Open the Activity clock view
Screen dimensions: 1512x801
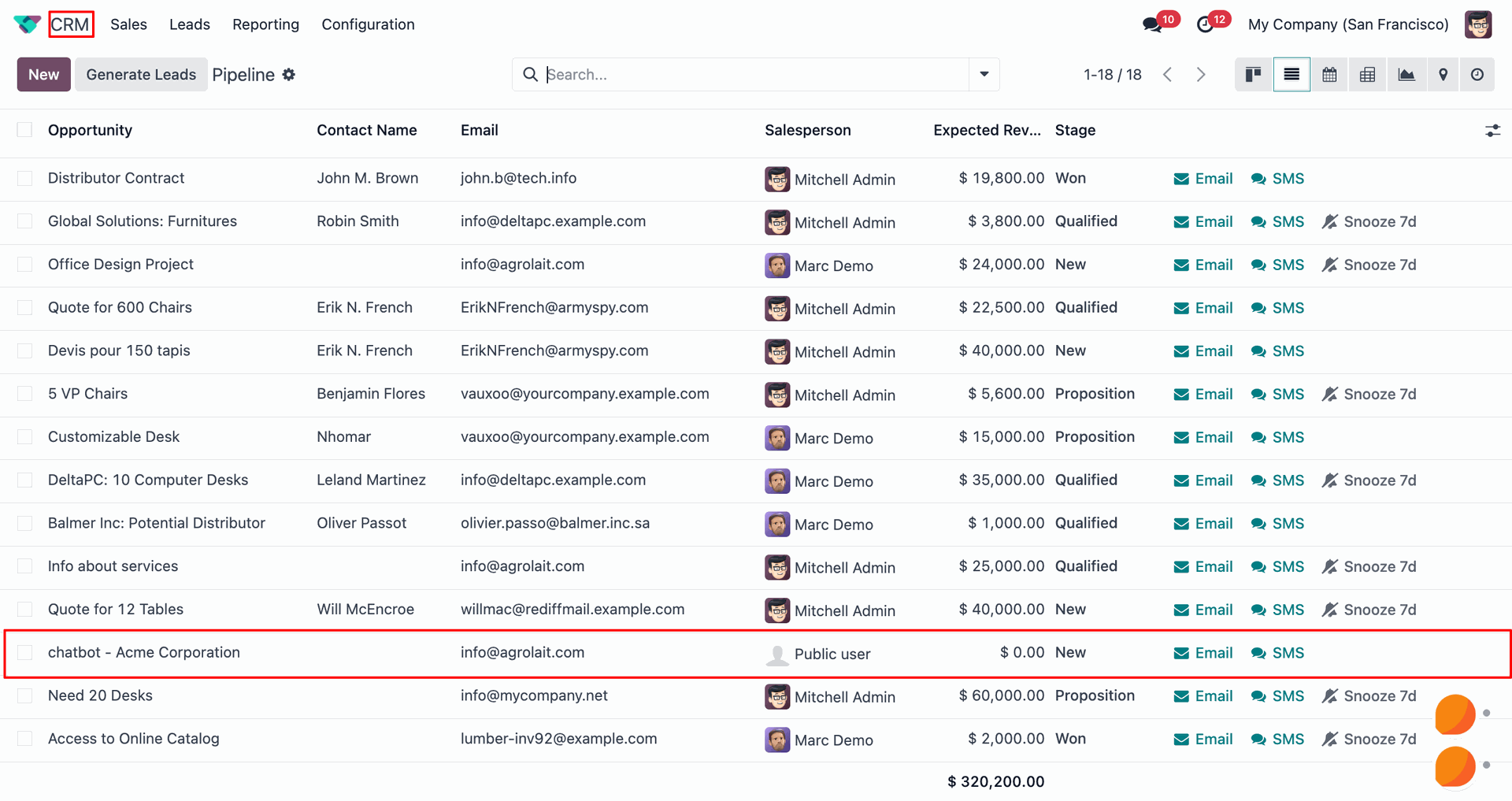1477,75
